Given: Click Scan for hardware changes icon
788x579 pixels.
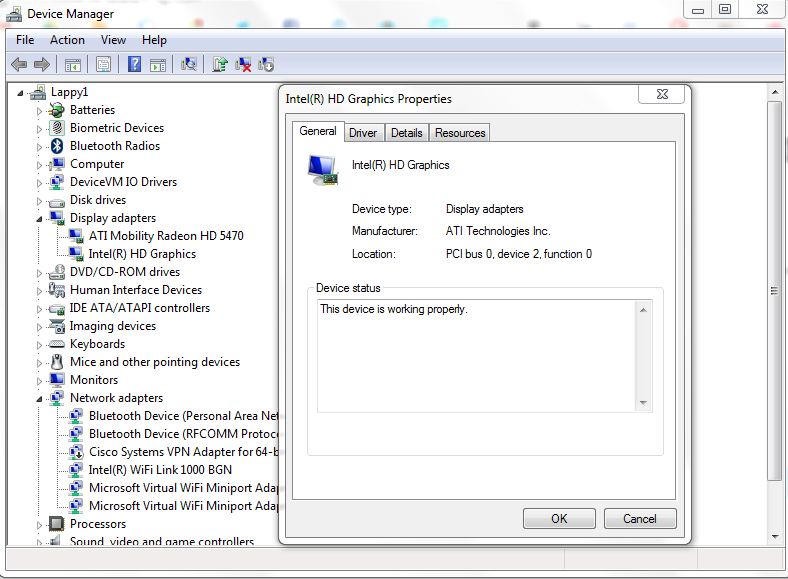Looking at the screenshot, I should 188,64.
